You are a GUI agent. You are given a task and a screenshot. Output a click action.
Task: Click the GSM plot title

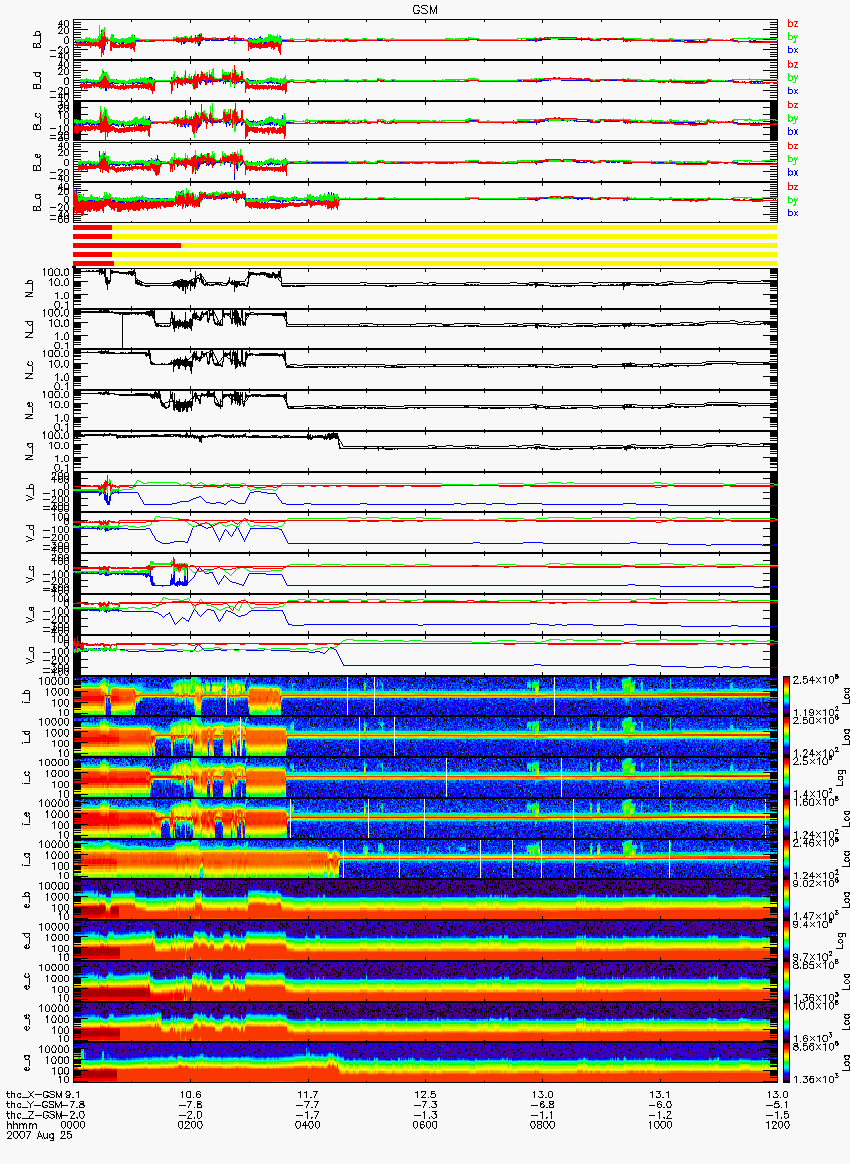[x=425, y=9]
